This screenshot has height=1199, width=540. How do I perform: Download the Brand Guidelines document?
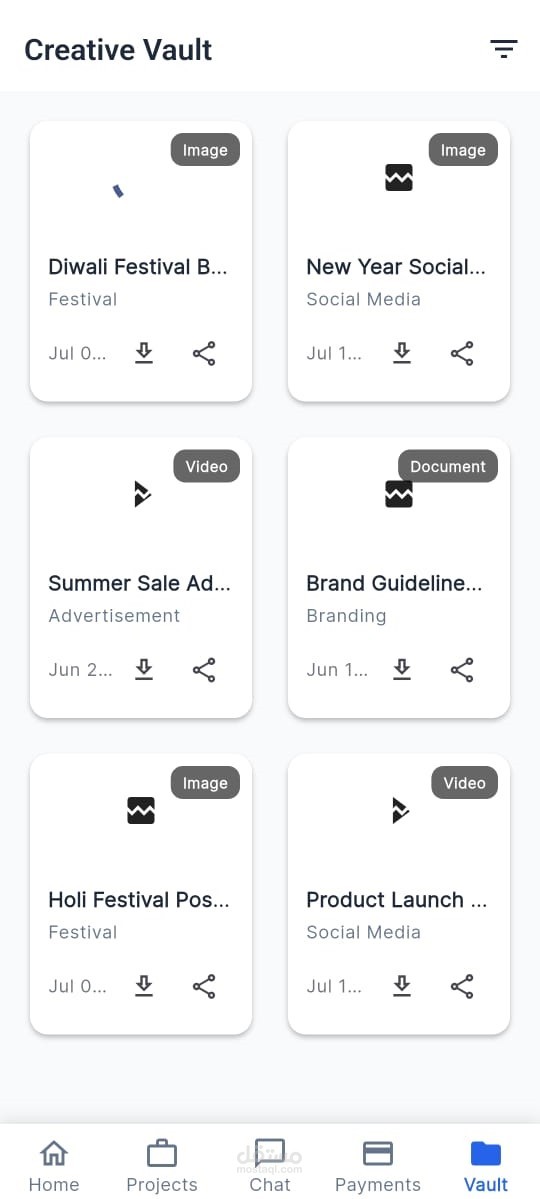click(x=402, y=670)
